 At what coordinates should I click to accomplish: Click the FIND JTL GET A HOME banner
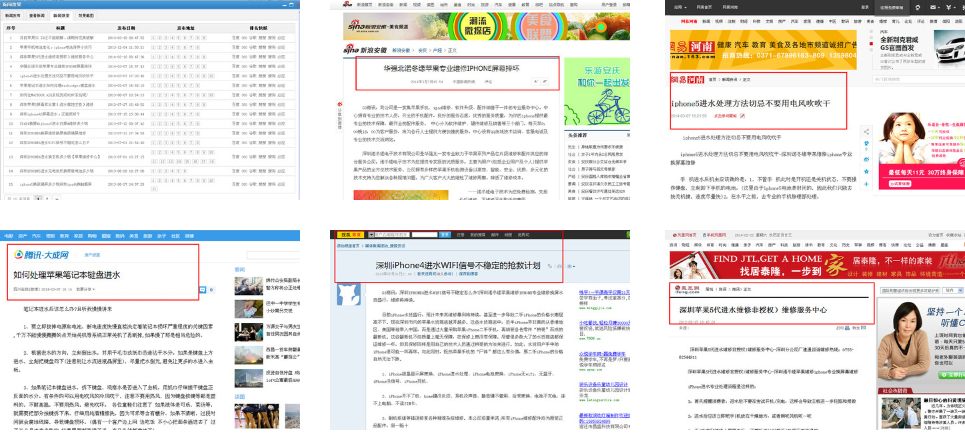point(817,265)
